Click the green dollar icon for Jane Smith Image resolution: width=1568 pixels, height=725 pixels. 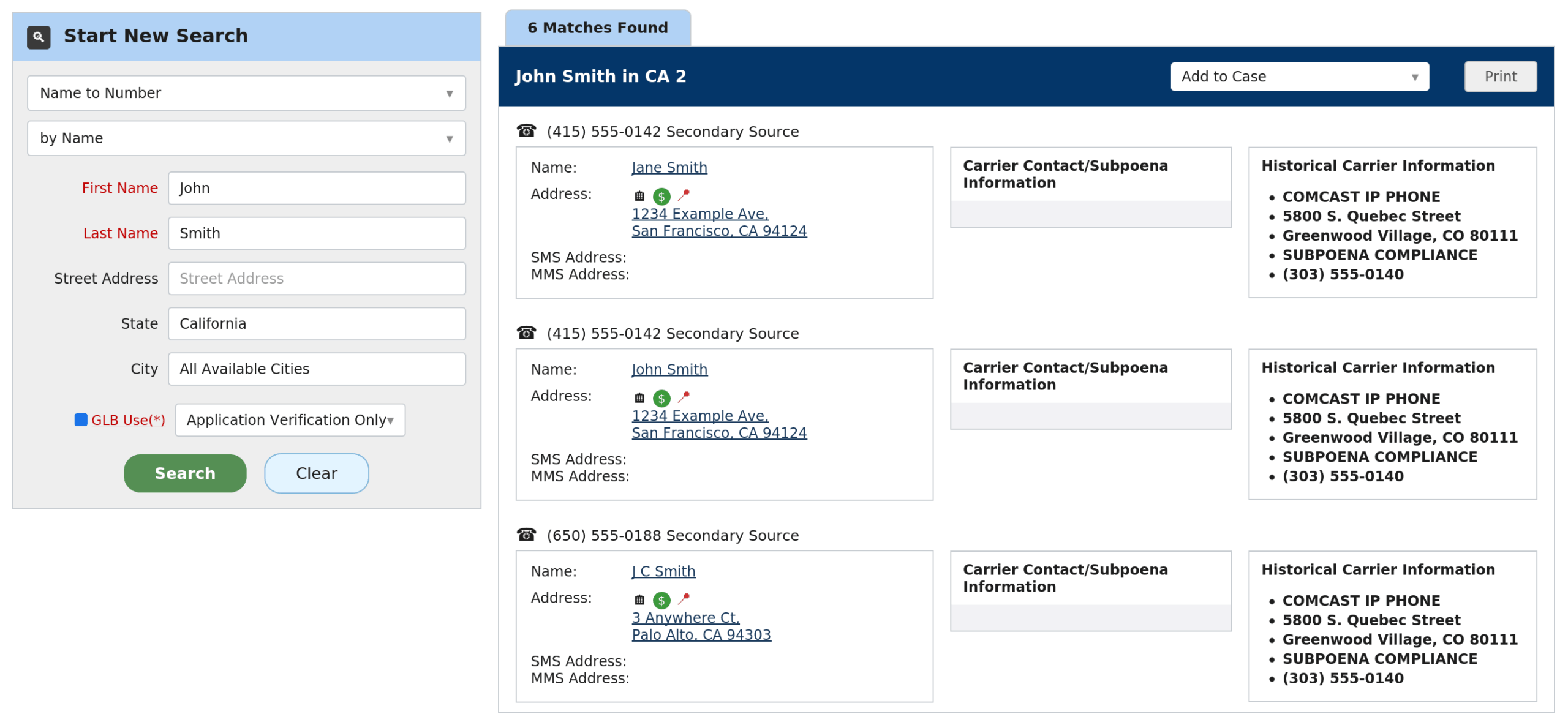(661, 196)
